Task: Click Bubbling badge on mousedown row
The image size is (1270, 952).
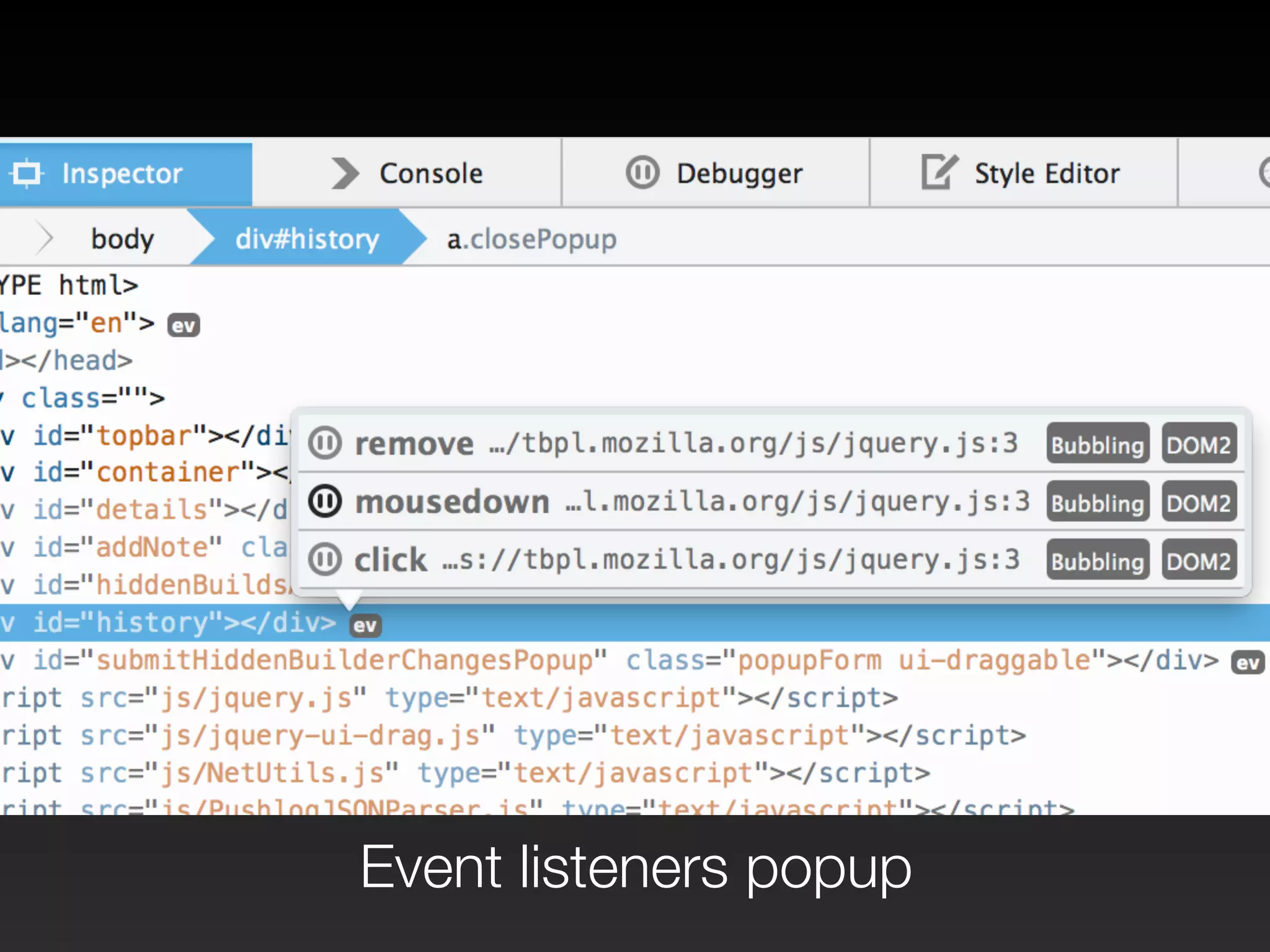Action: [1098, 501]
